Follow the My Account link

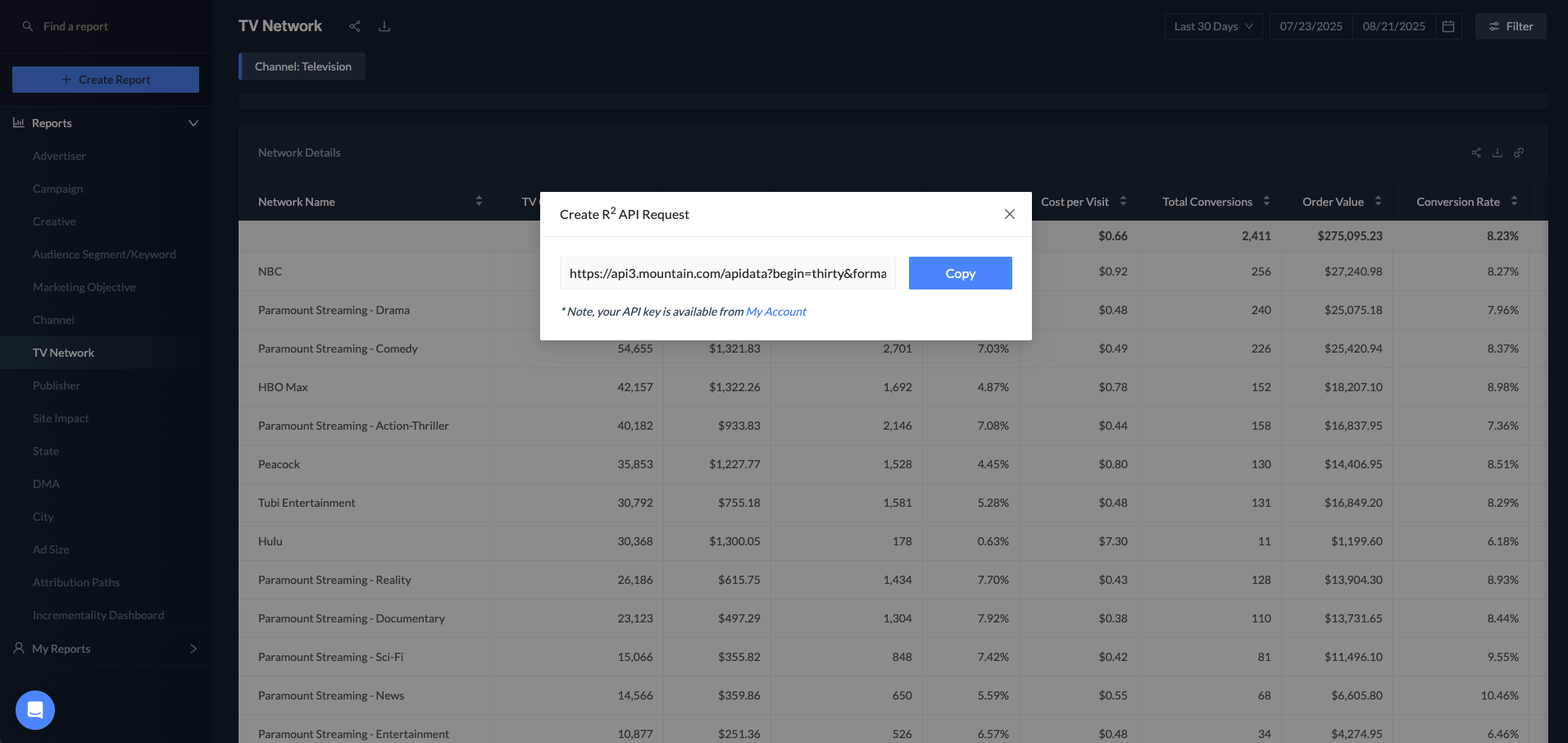(x=776, y=312)
